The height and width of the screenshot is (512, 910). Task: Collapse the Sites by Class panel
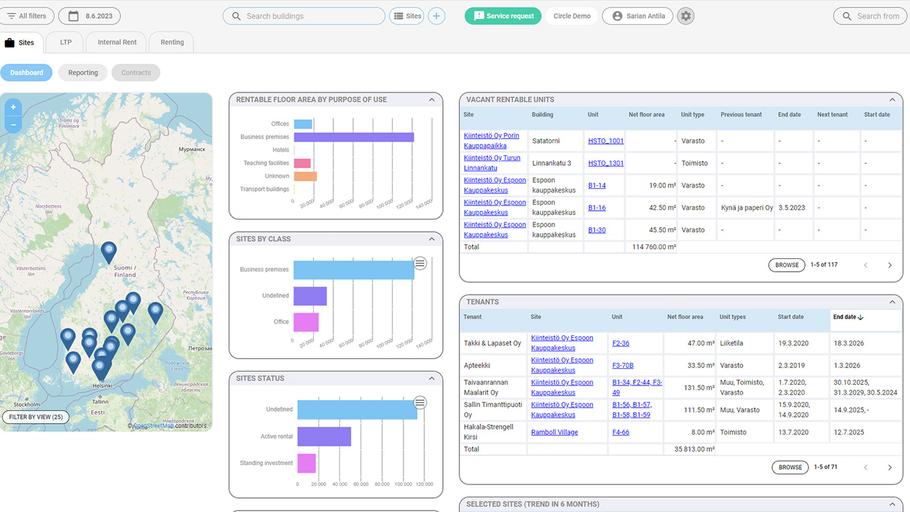click(x=432, y=239)
